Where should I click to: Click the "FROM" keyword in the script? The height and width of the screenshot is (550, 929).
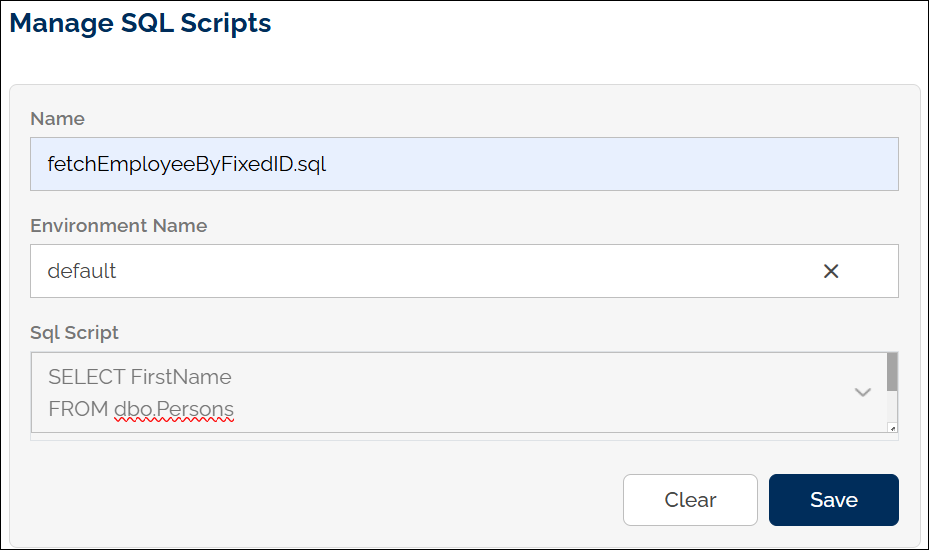[x=77, y=409]
